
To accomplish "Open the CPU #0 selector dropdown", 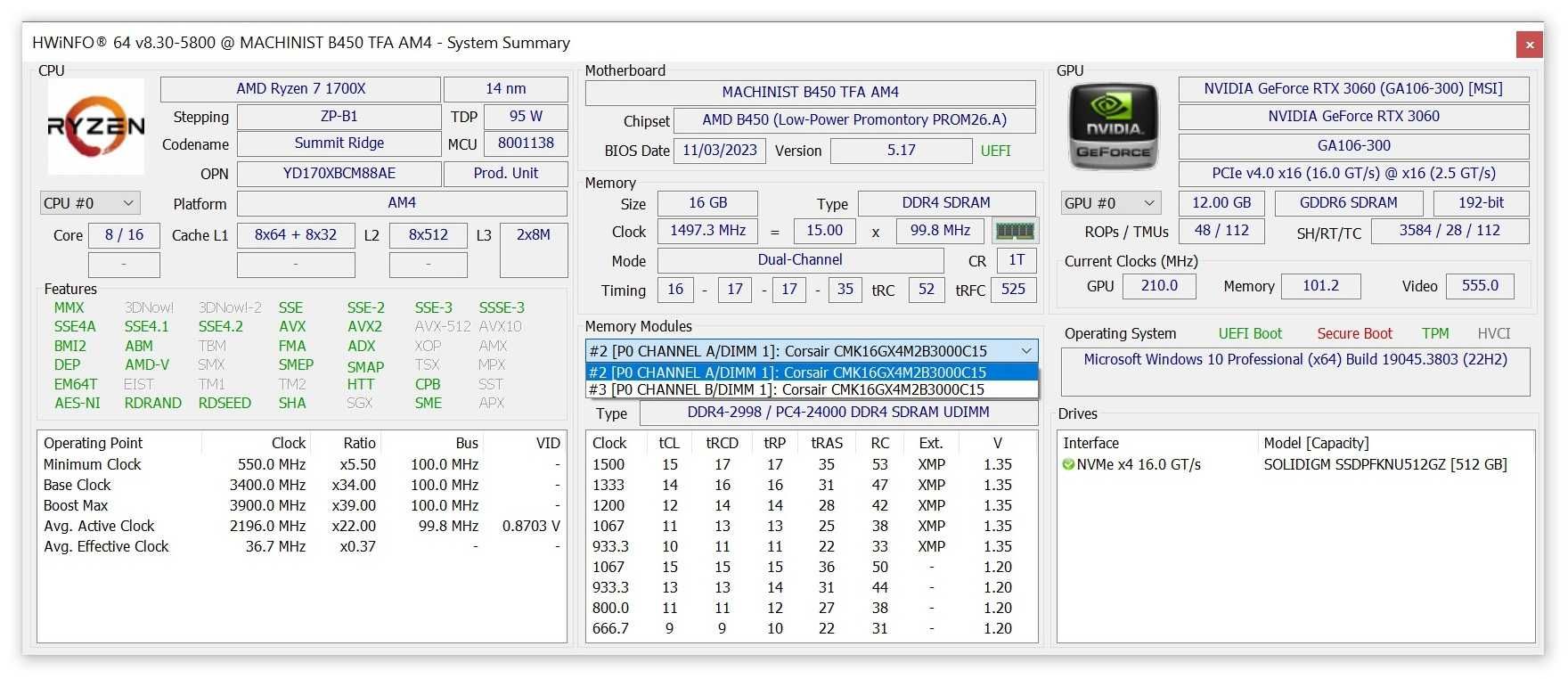I will pos(90,203).
